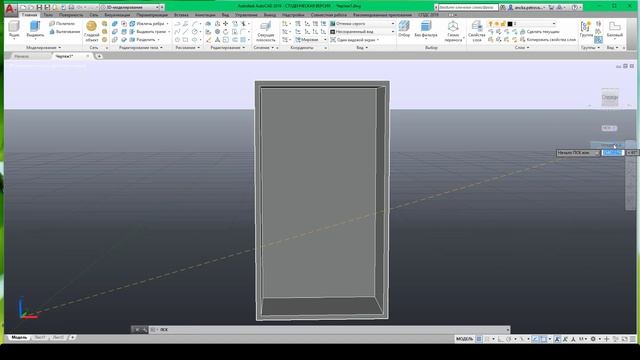Select the Ящик (Box) solid tool
640x360 pixels.
pos(14,29)
